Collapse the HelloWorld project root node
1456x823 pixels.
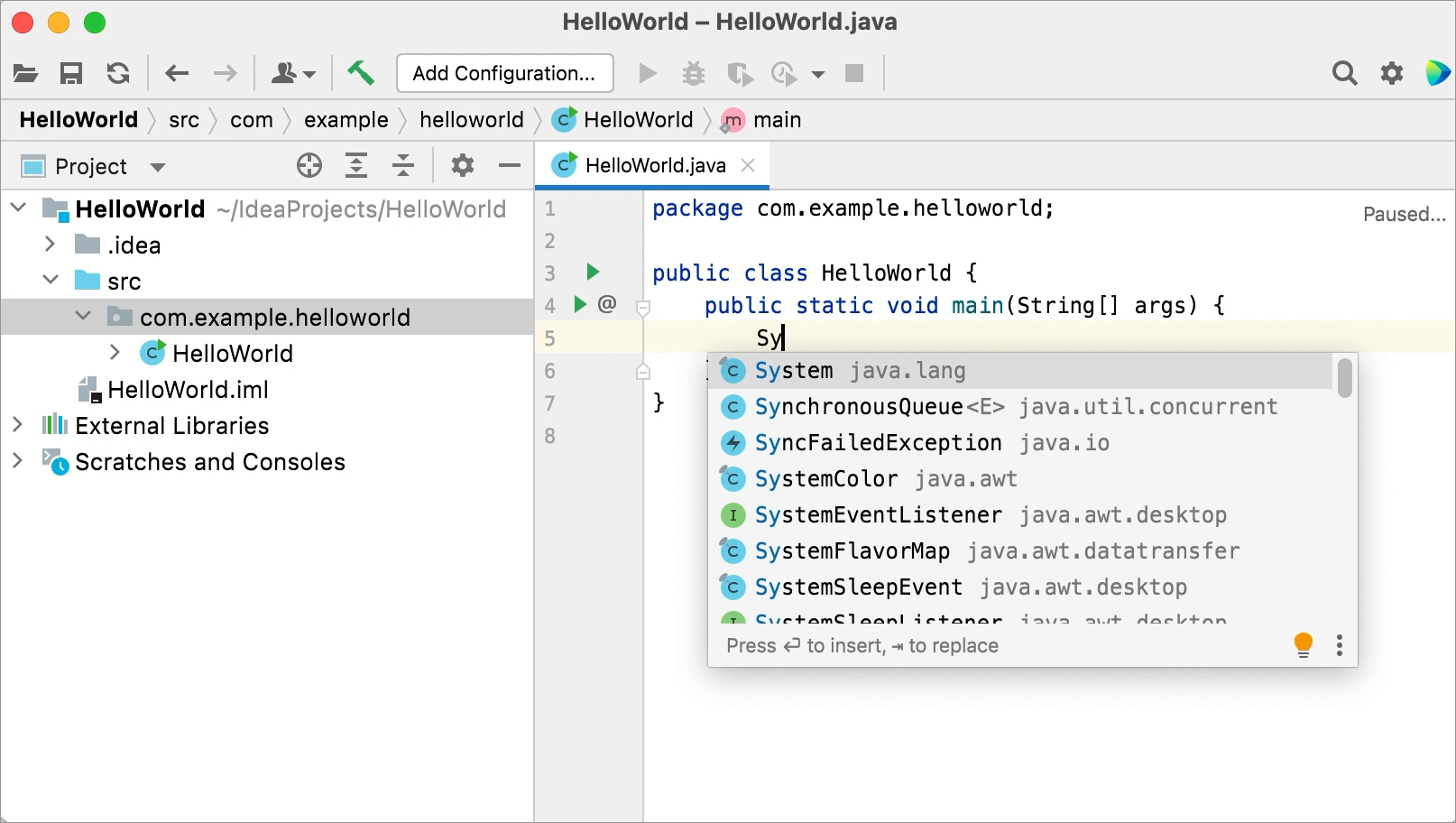pos(18,208)
